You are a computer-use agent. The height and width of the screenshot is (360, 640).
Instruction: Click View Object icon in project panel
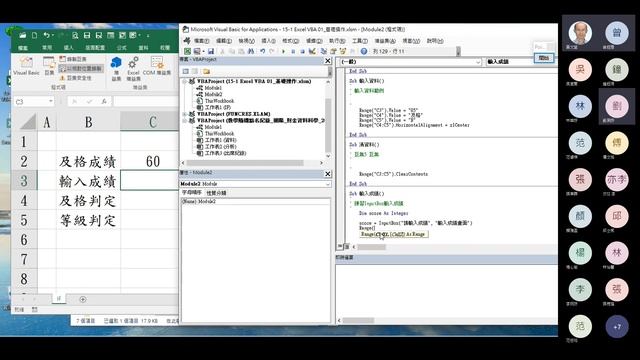pos(195,71)
